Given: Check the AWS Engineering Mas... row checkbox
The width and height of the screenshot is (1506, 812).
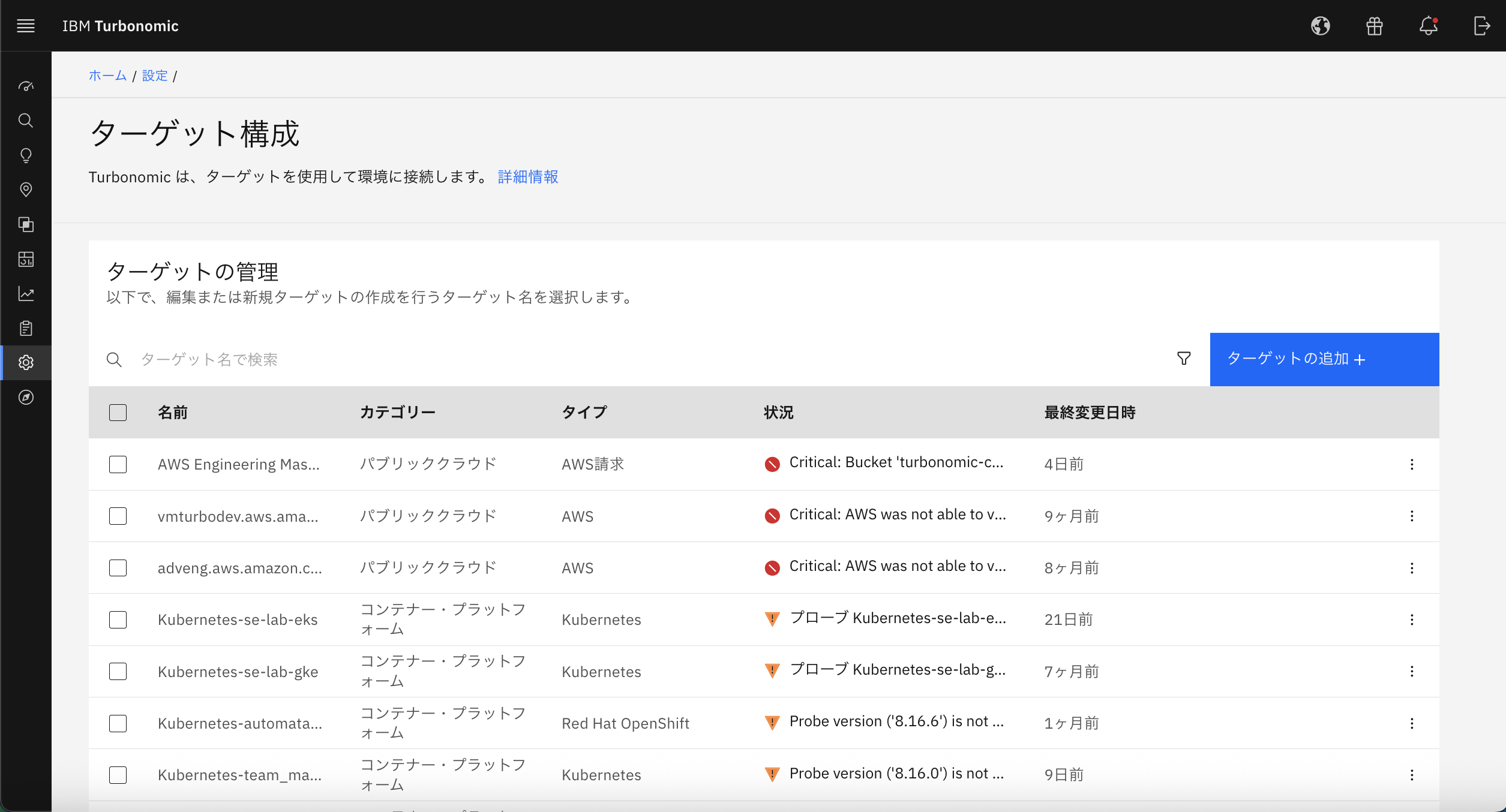Looking at the screenshot, I should (x=118, y=464).
